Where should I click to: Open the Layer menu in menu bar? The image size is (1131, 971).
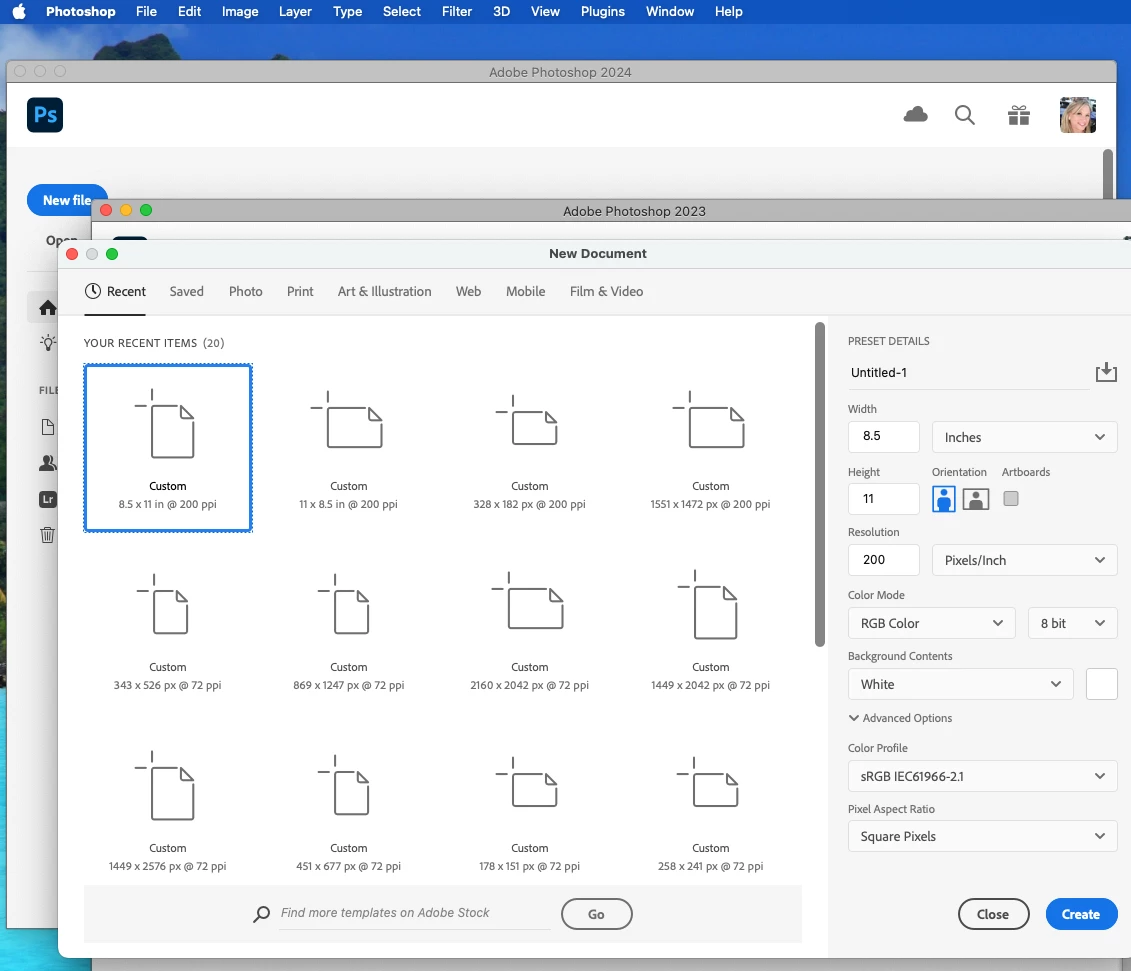click(x=295, y=12)
